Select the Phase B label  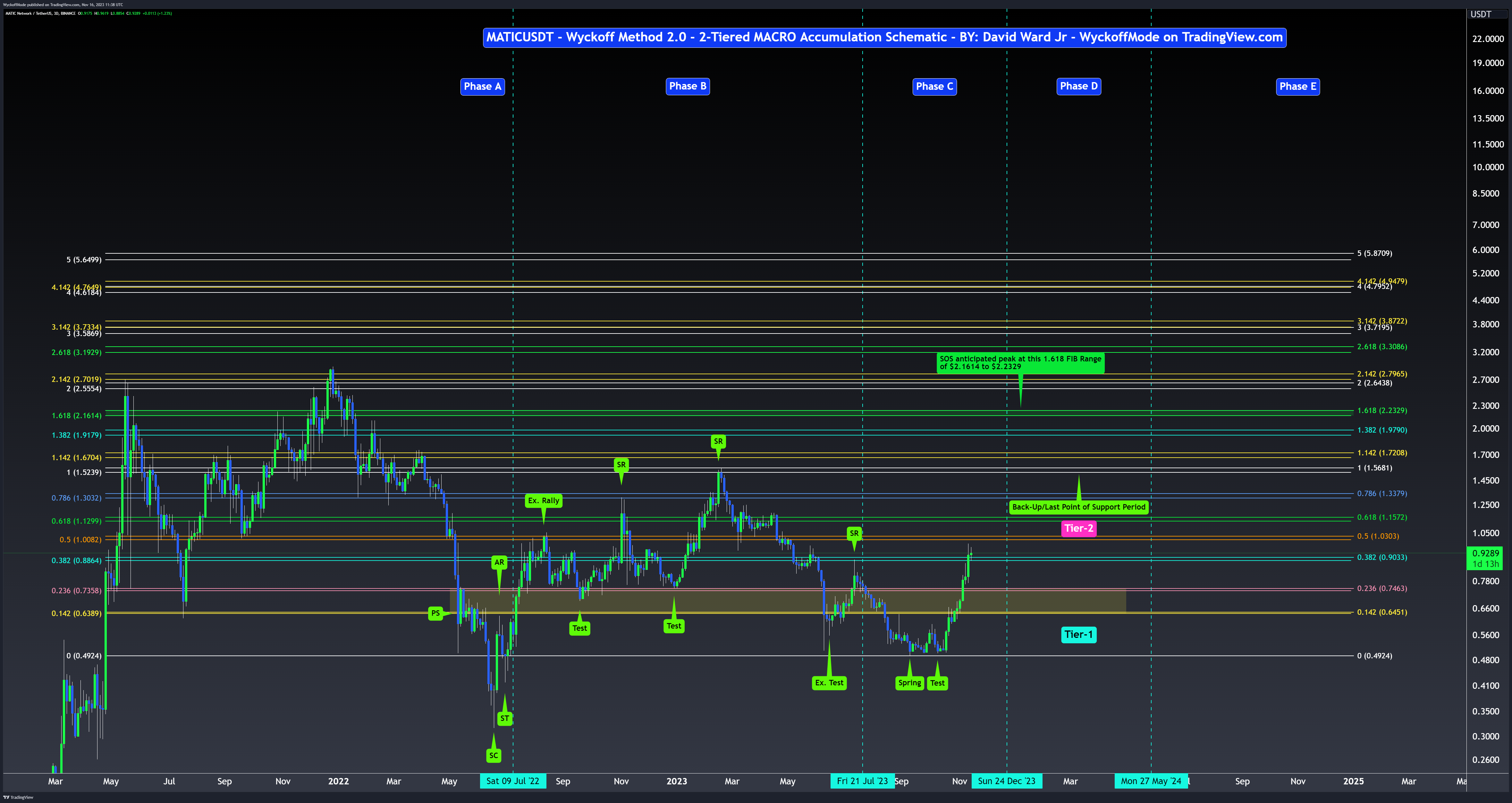[x=688, y=86]
